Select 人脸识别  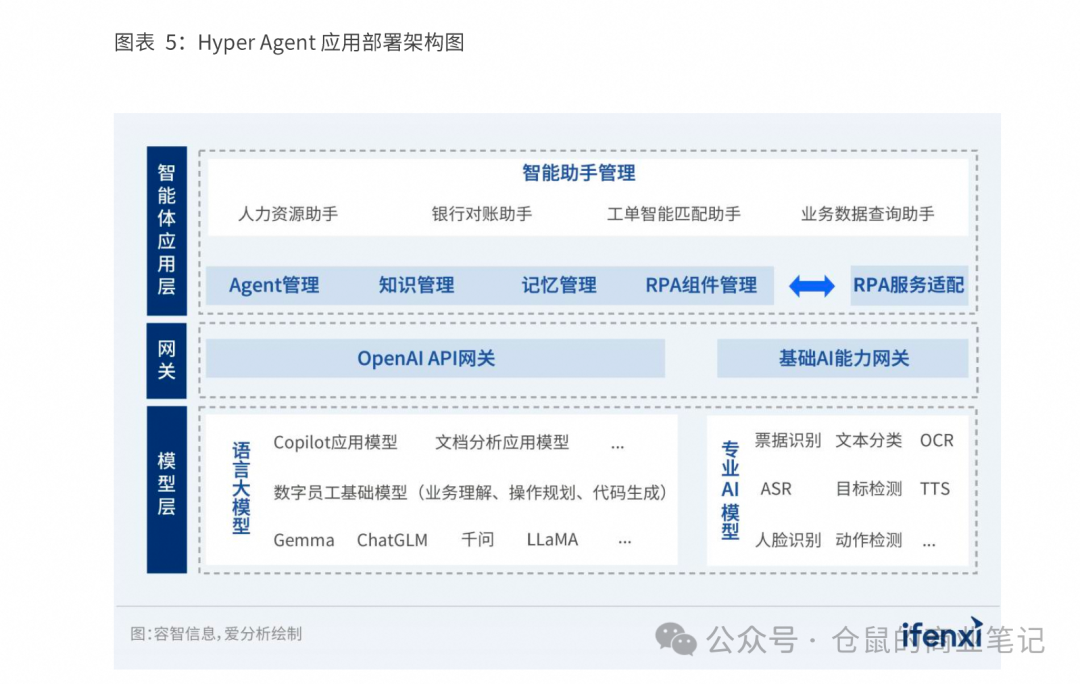click(x=788, y=540)
